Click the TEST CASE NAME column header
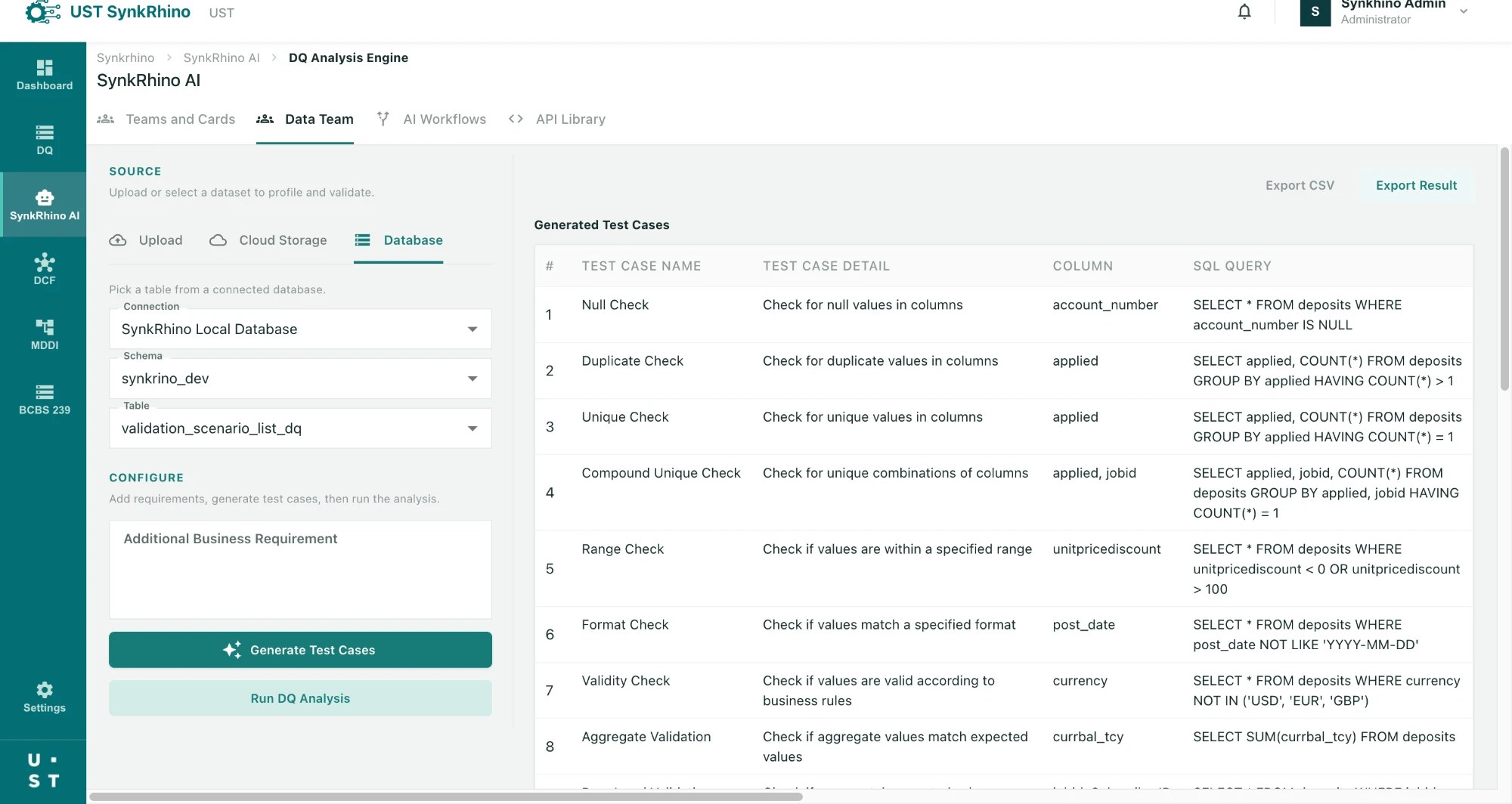The image size is (1512, 804). coord(641,266)
